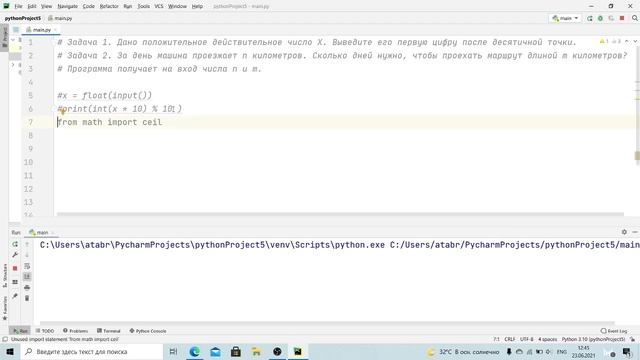Open the Code menu

click(89, 6)
